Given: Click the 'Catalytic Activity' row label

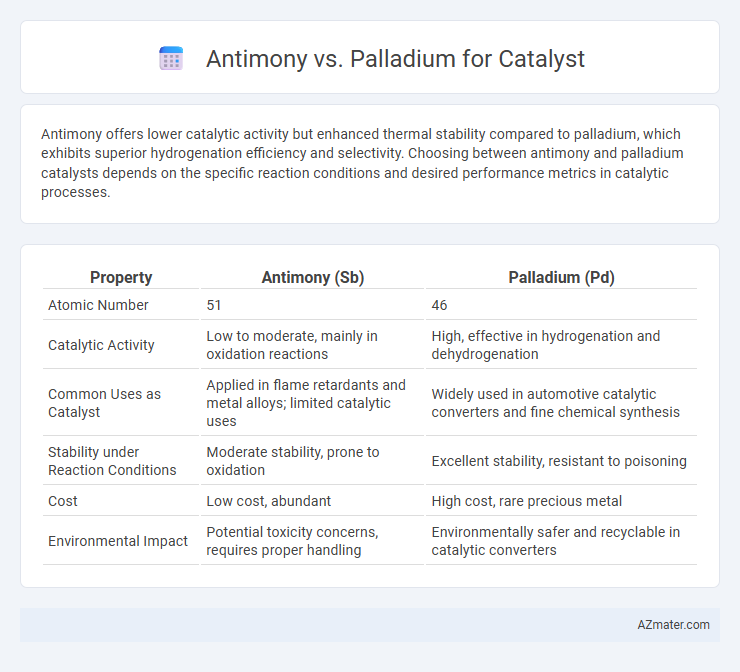Looking at the screenshot, I should [101, 345].
